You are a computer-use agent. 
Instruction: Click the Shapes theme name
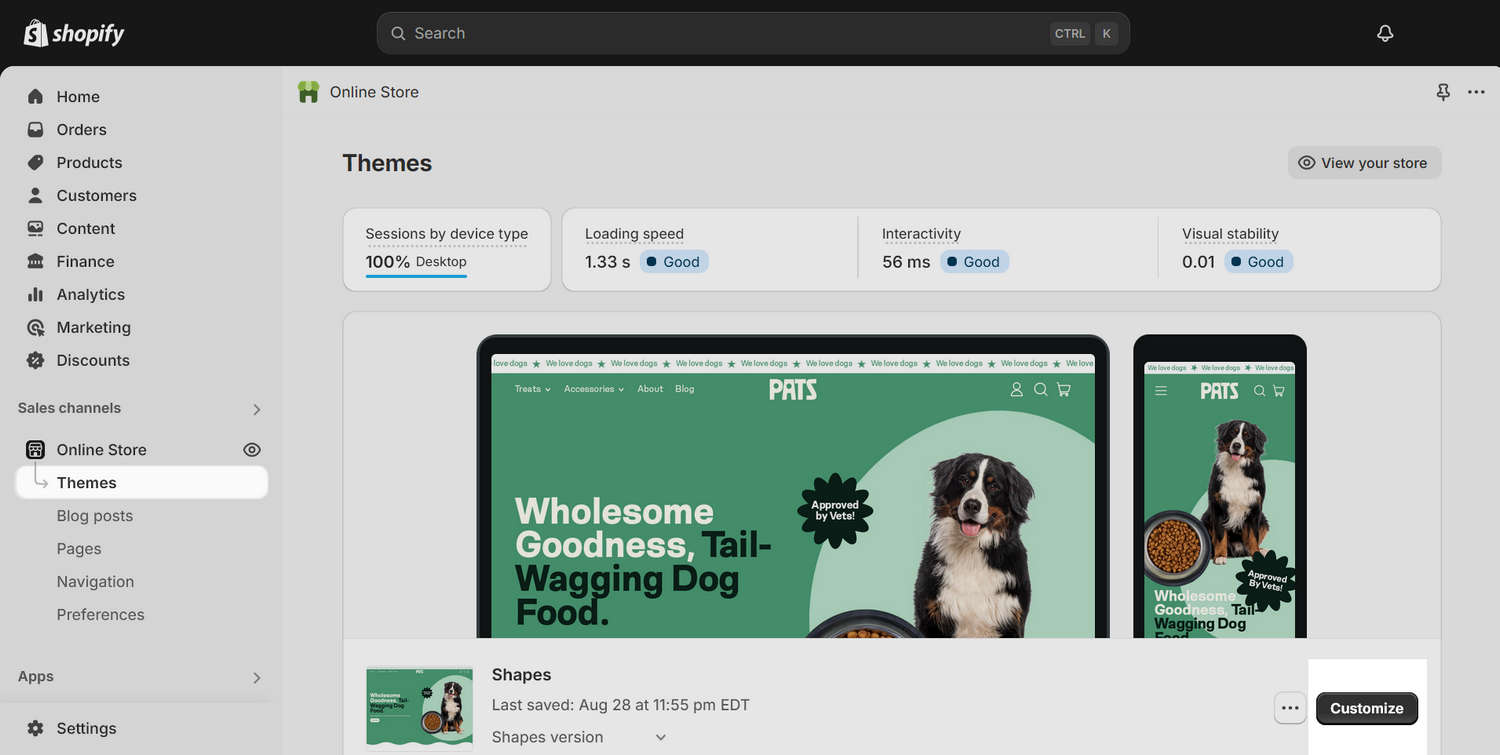pos(521,675)
